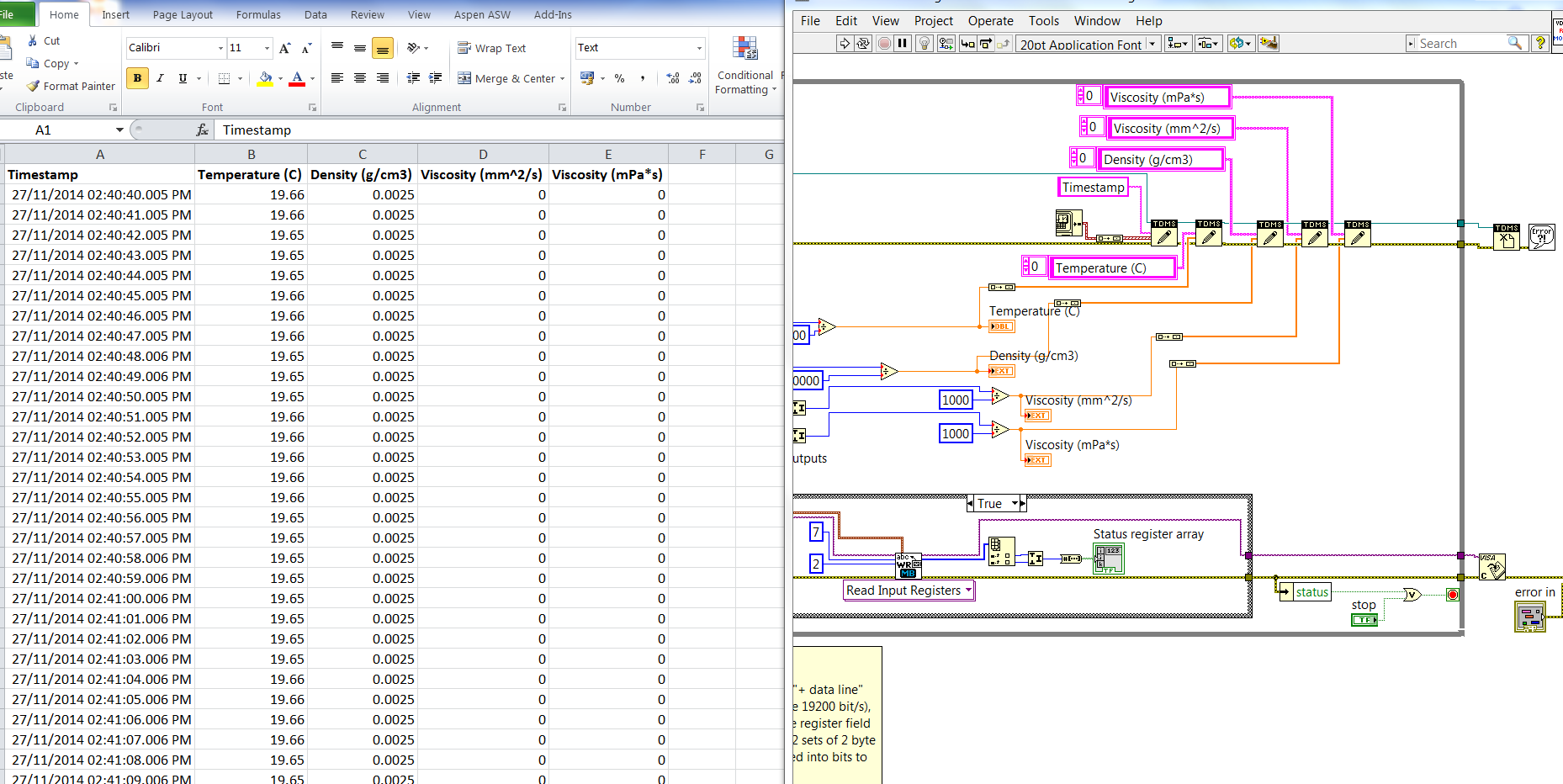Open the Align Objects dropdown in LabVIEW
The height and width of the screenshot is (784, 1563).
pos(1178,44)
